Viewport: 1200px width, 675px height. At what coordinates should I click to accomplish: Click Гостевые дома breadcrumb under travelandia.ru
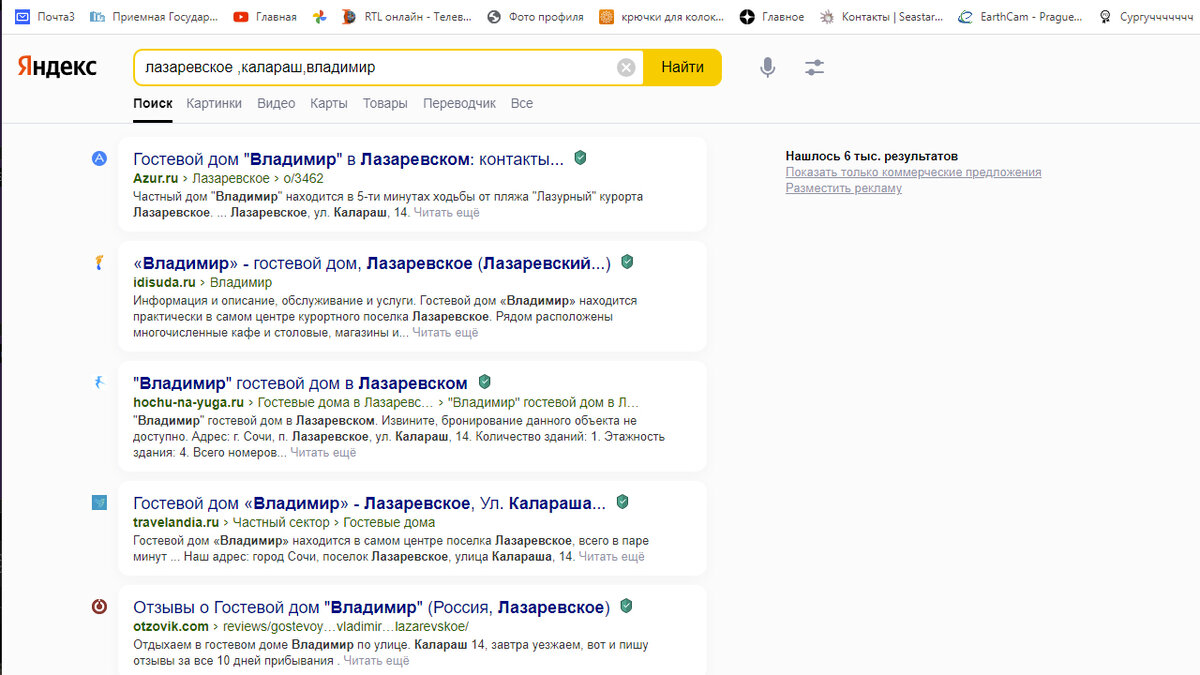pos(389,522)
